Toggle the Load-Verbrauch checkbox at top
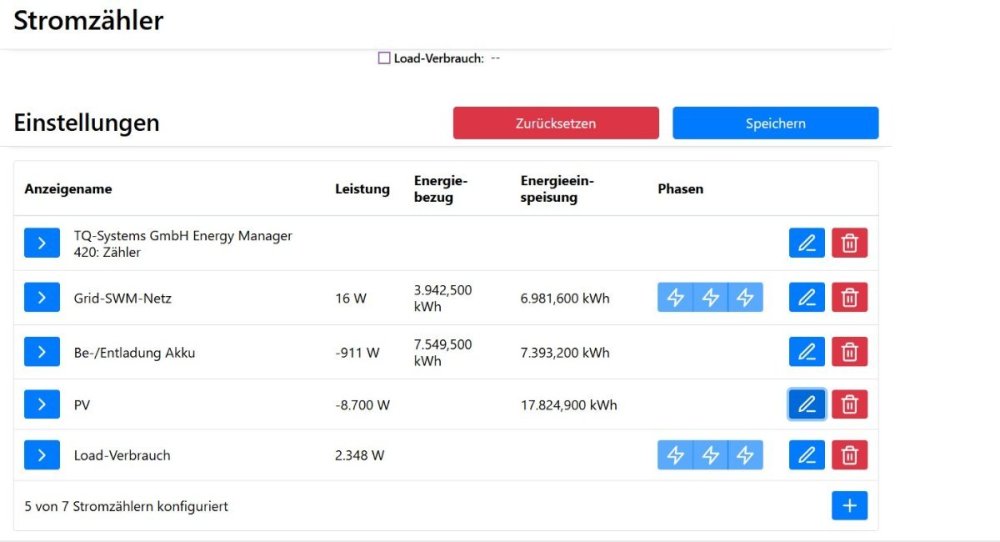The height and width of the screenshot is (542, 1000). [384, 58]
